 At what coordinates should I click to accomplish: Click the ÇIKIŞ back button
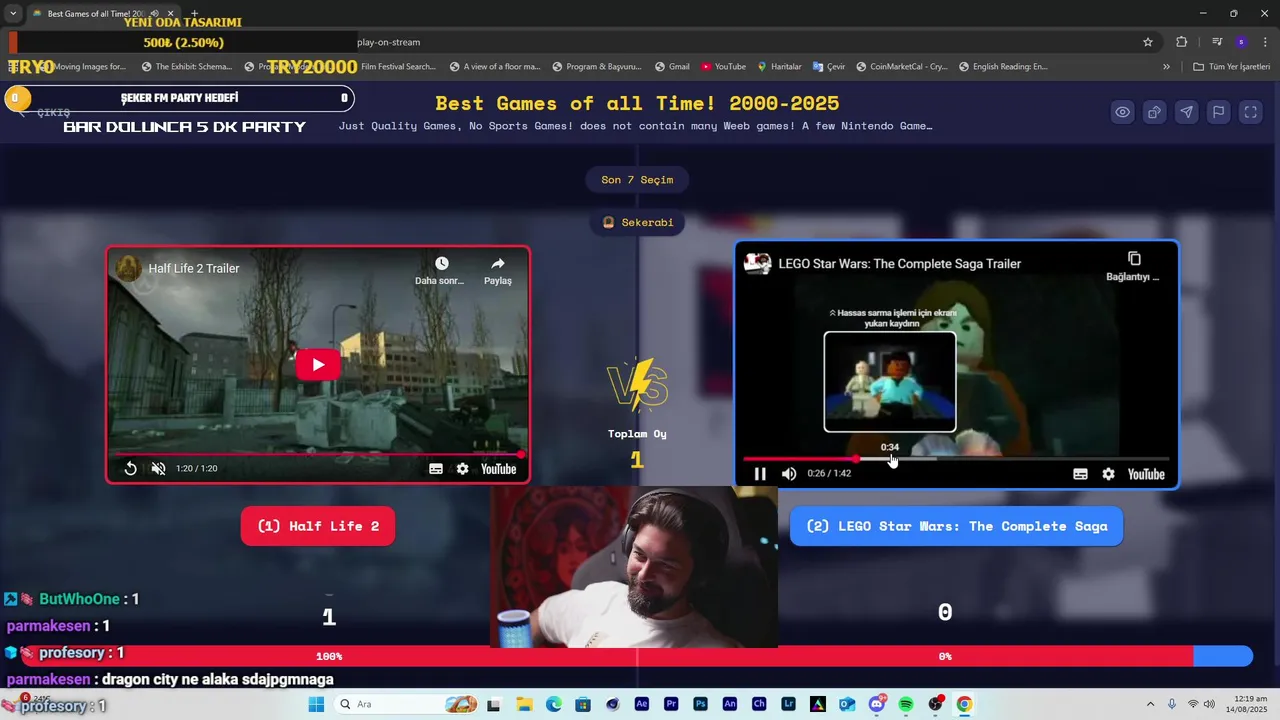45,113
